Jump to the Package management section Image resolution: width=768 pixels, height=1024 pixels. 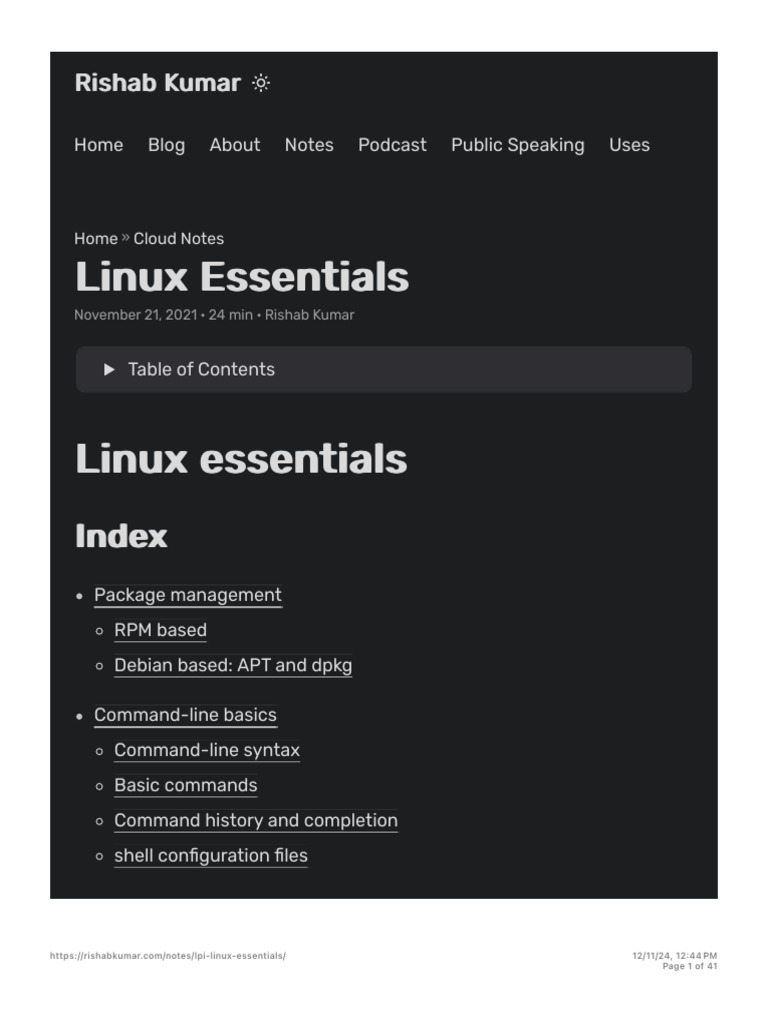pyautogui.click(x=188, y=595)
